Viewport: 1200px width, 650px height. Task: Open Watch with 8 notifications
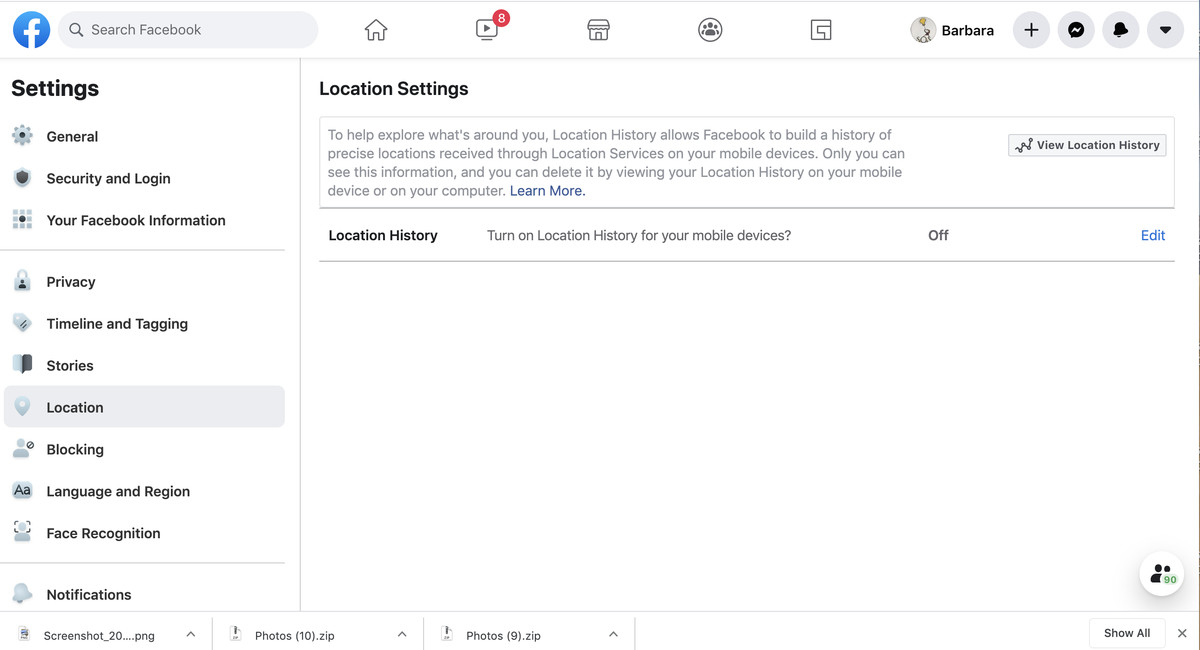click(486, 30)
